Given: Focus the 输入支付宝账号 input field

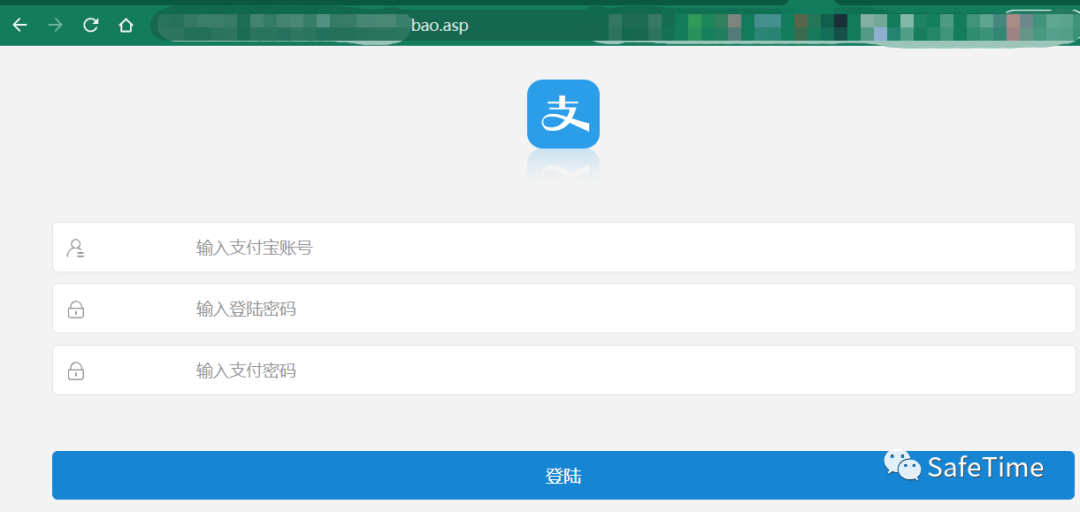Looking at the screenshot, I should tap(563, 247).
